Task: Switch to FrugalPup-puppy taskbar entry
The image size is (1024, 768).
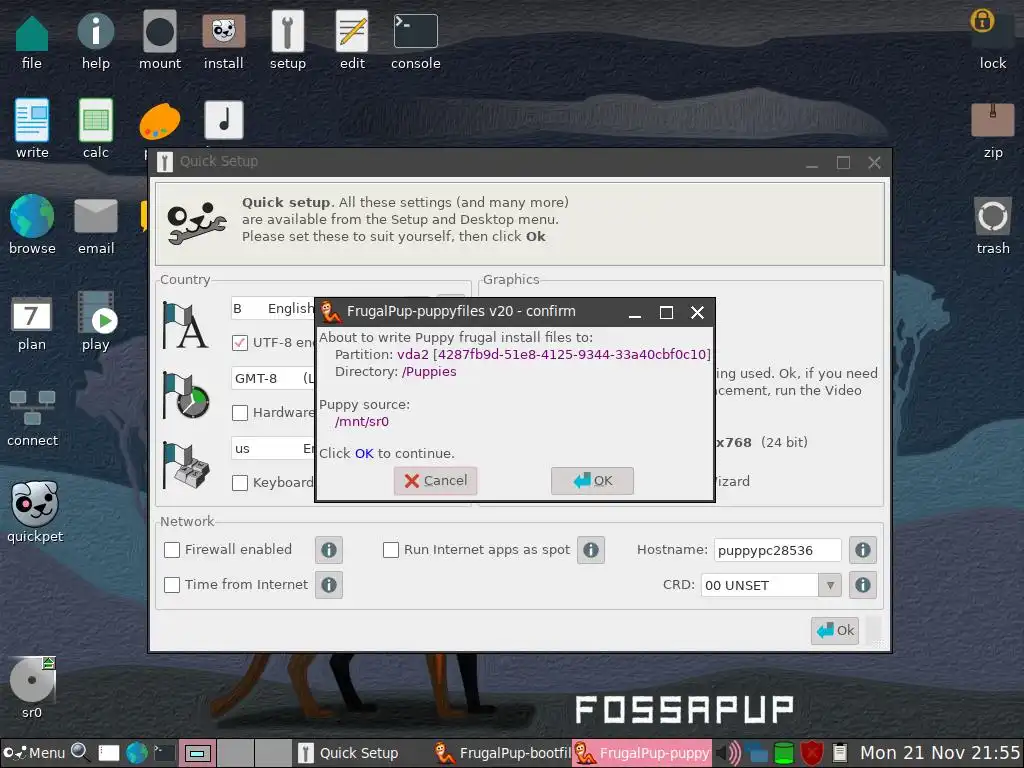Action: click(642, 753)
